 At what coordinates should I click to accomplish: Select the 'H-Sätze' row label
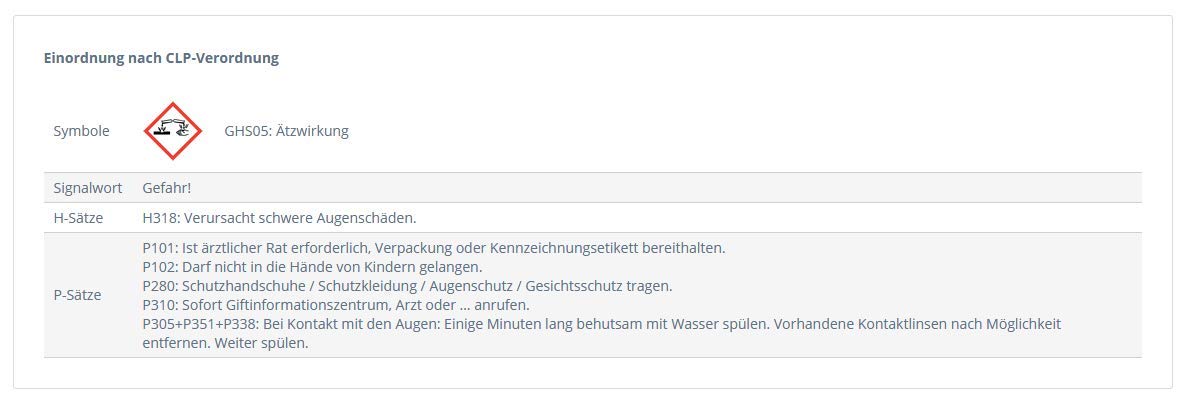click(x=79, y=218)
